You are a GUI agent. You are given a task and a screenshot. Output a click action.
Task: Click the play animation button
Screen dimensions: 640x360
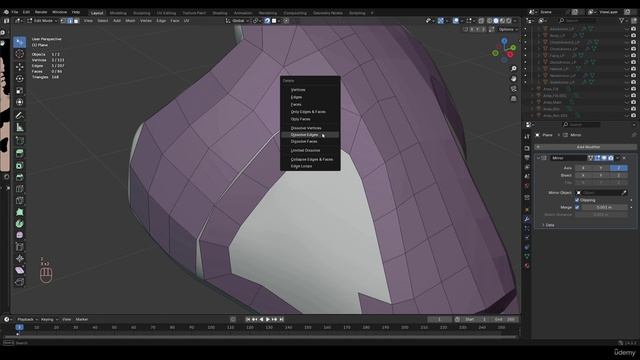(x=268, y=319)
